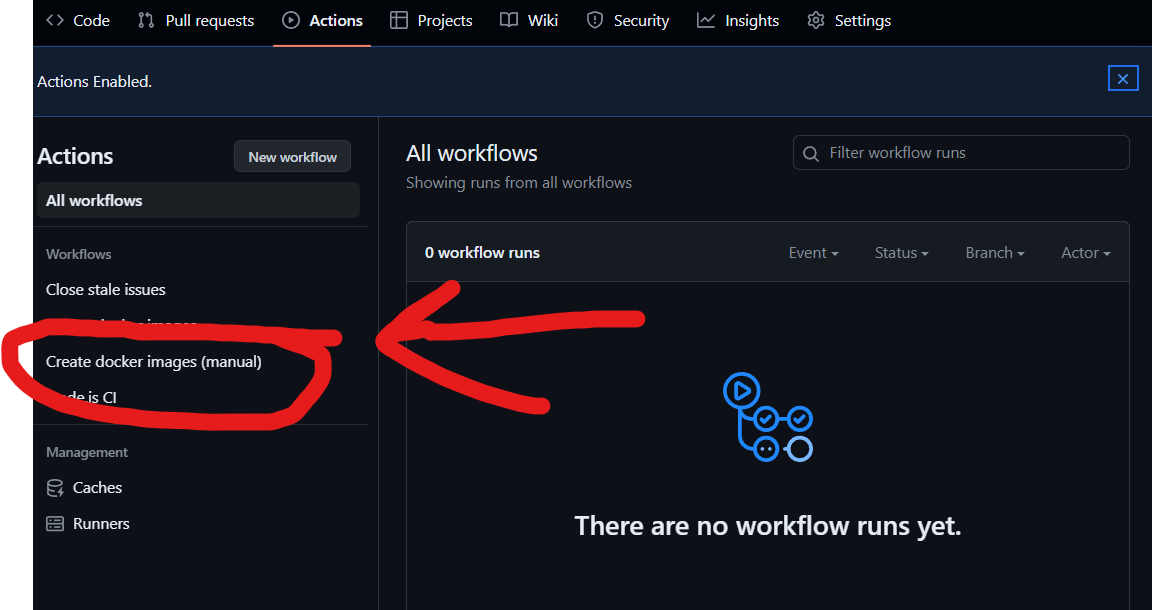Open the Actor filter dropdown
Image resolution: width=1152 pixels, height=610 pixels.
point(1086,253)
